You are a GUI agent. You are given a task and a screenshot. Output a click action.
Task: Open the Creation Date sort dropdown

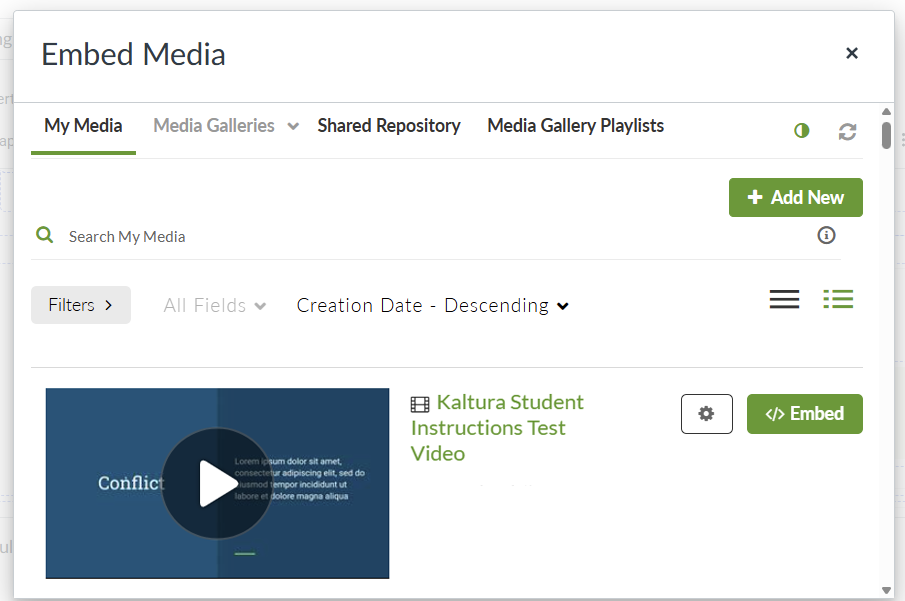[433, 306]
